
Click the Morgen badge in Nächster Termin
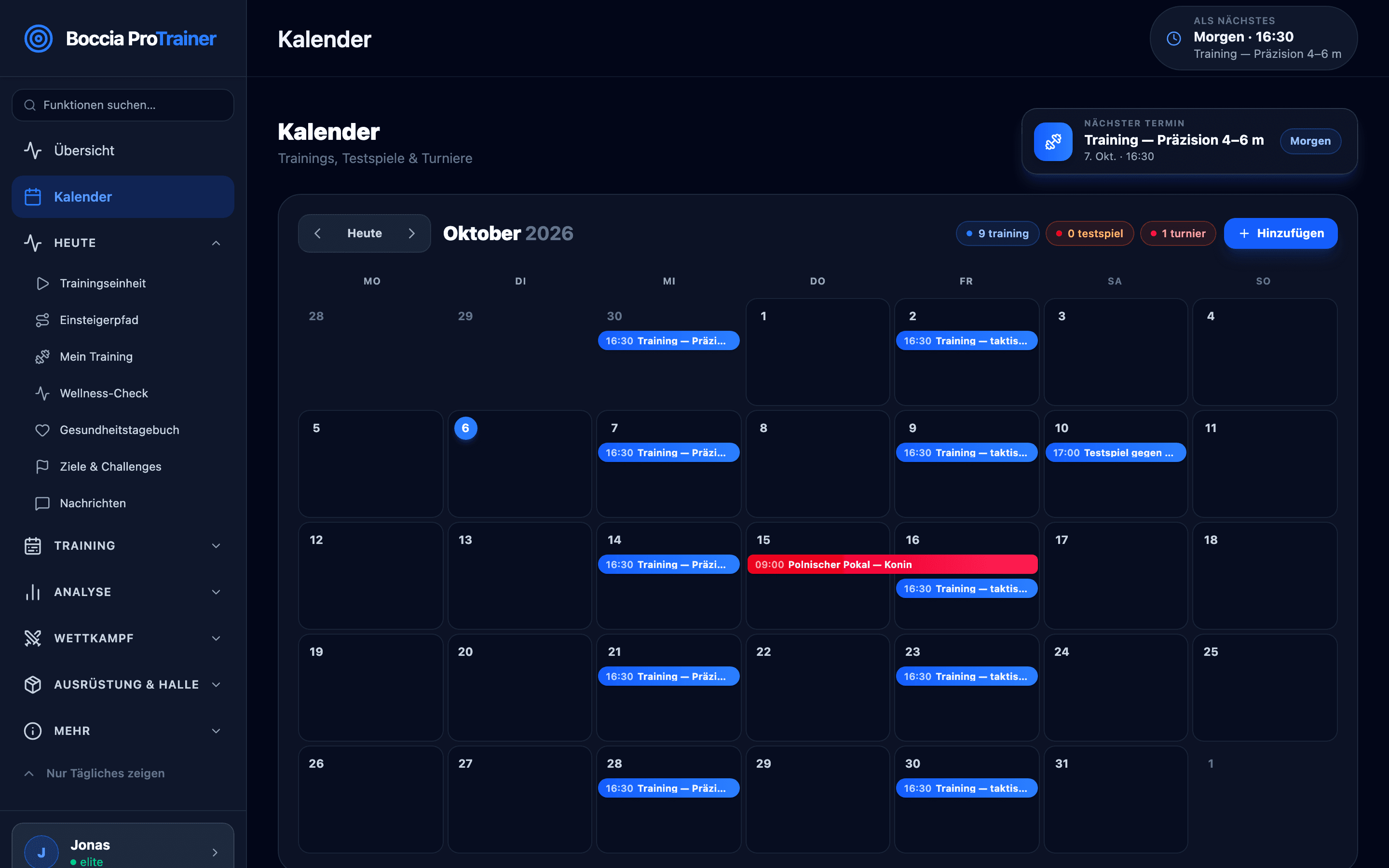[x=1310, y=141]
